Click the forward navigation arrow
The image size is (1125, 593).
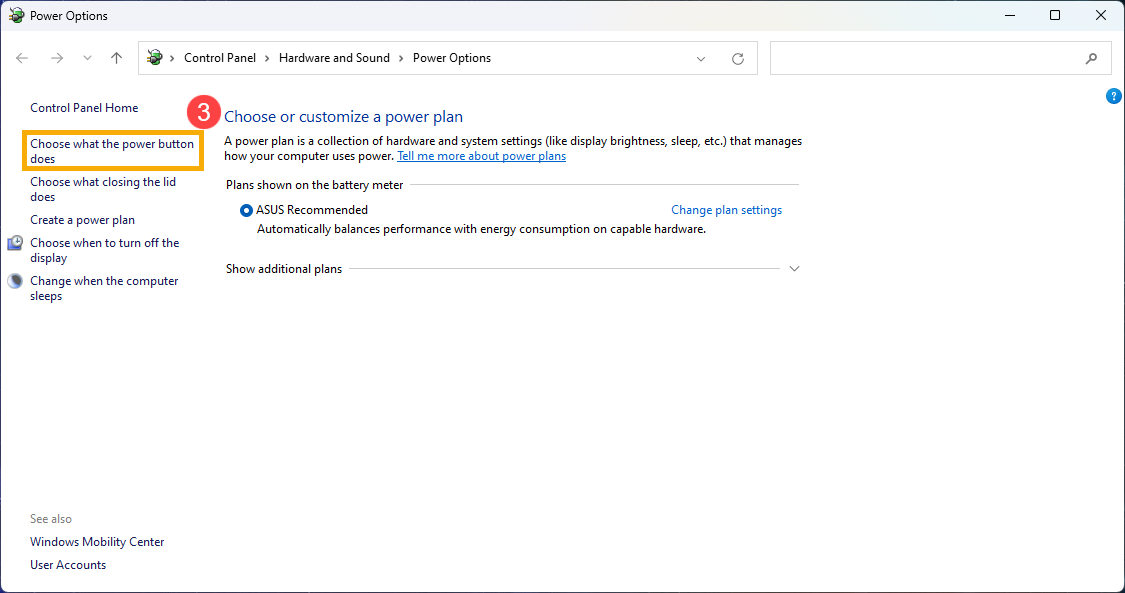pyautogui.click(x=57, y=58)
